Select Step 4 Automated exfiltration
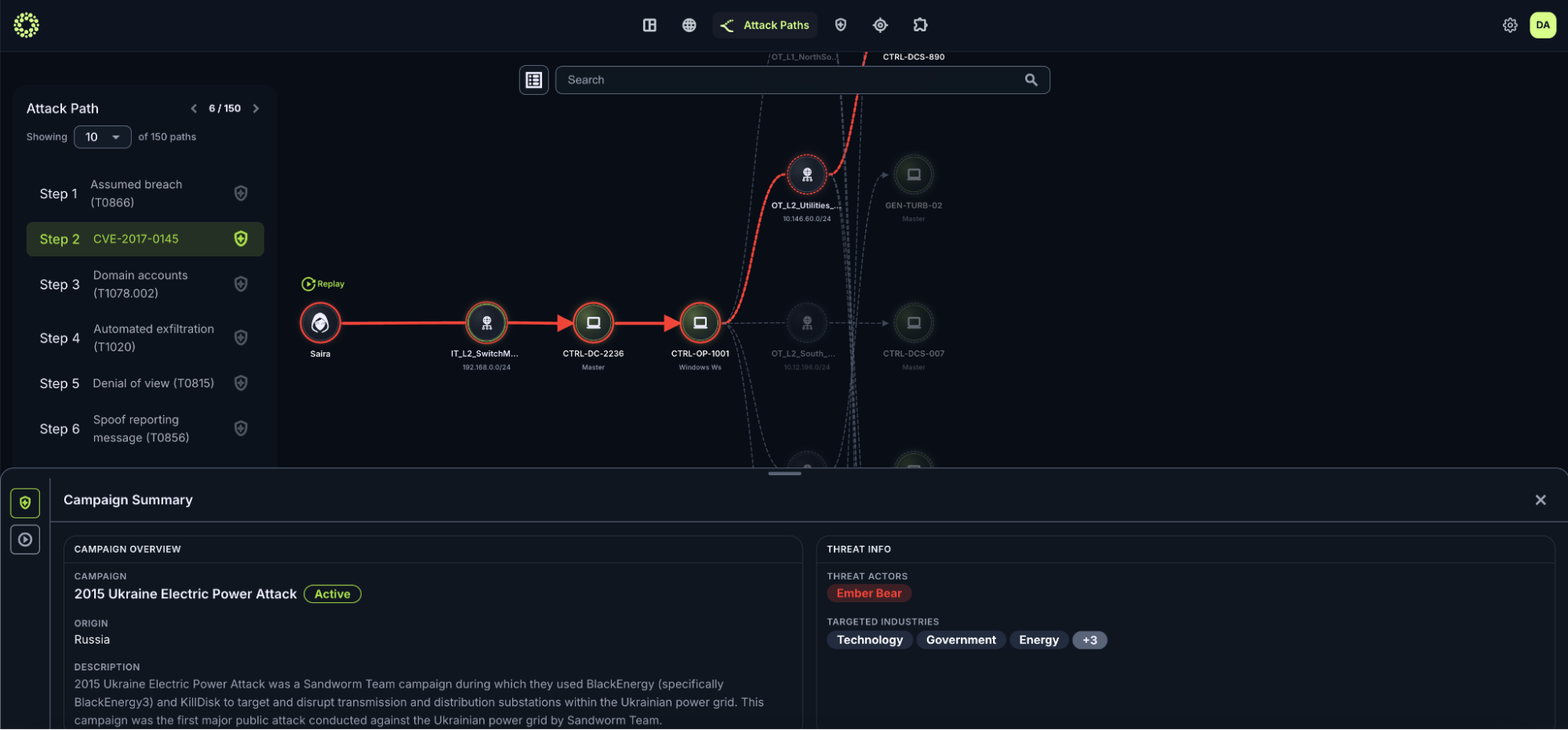The height and width of the screenshot is (730, 1568). 154,338
